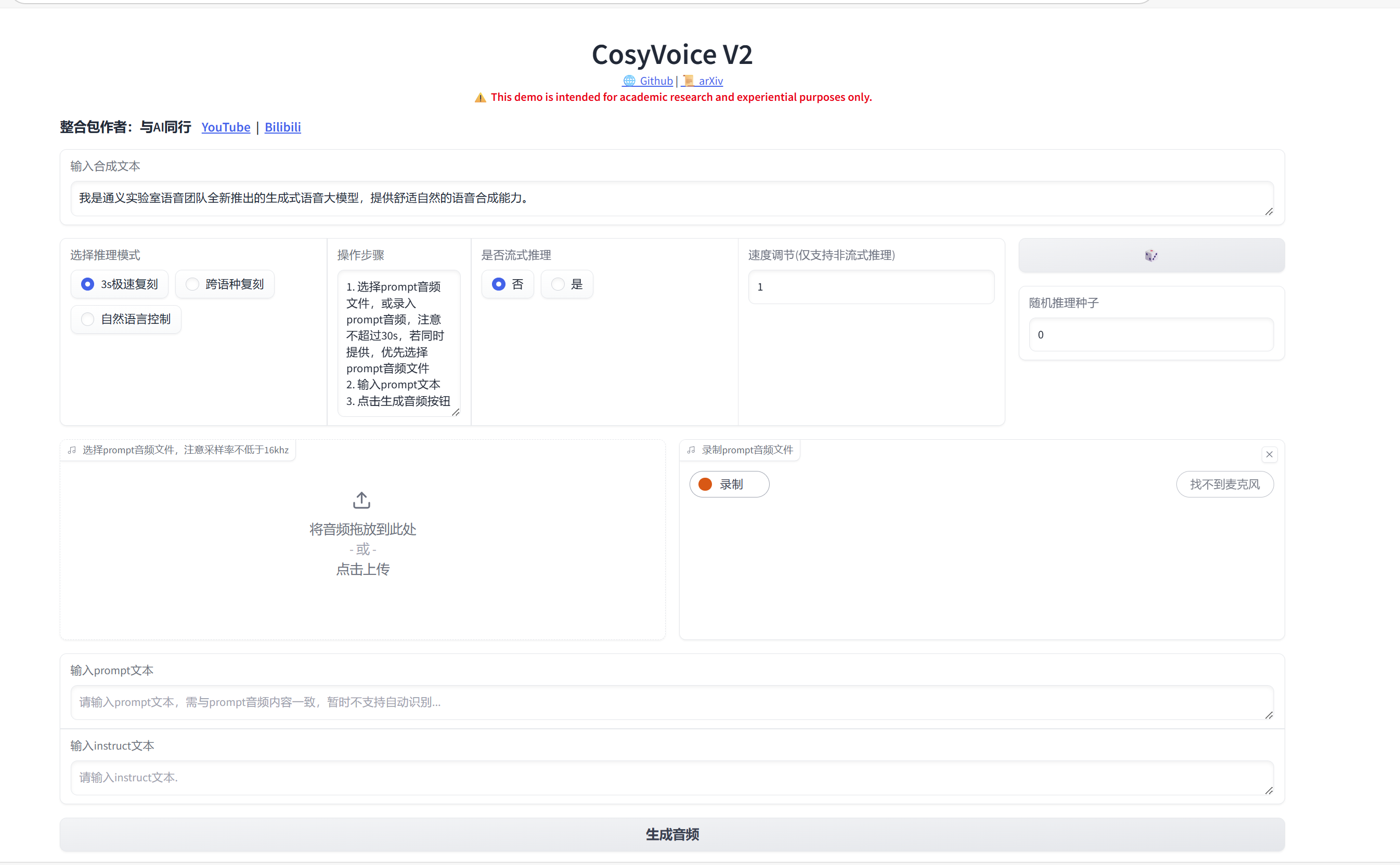Click the 找不到麦克风 button
Image resolution: width=1400 pixels, height=865 pixels.
click(x=1225, y=484)
